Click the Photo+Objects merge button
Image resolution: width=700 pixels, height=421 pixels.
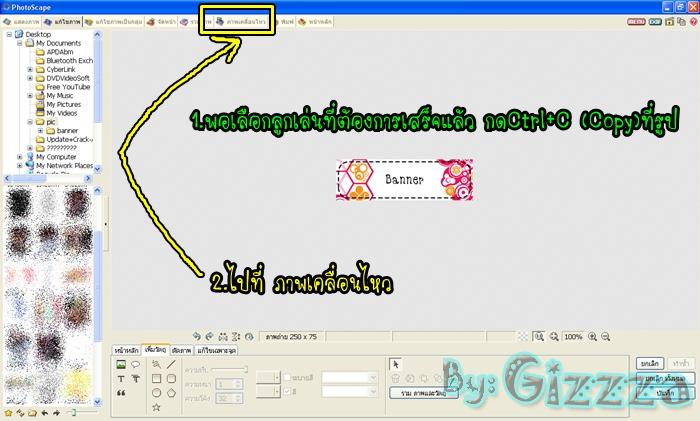click(x=423, y=393)
